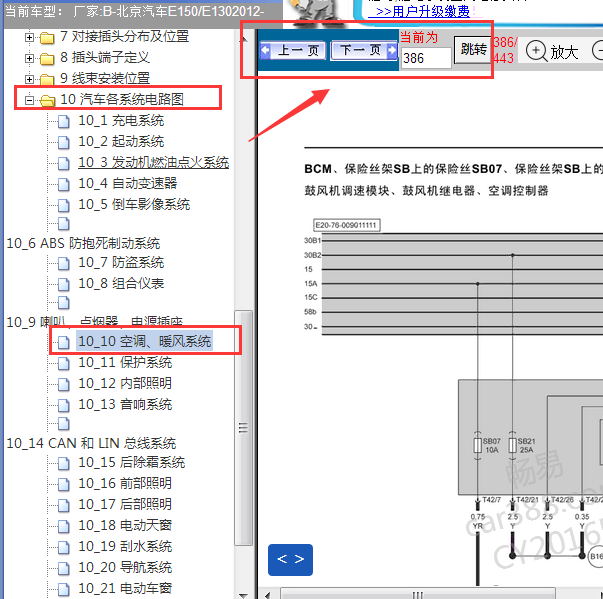Open 10_18 电动天窗 page

[x=125, y=525]
